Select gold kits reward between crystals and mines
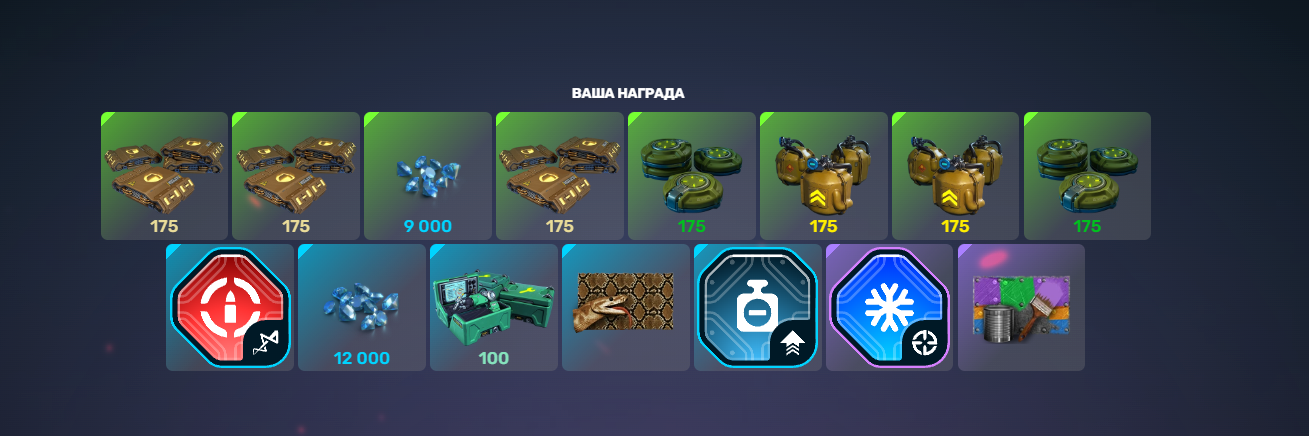The image size is (1309, 436). coord(560,176)
